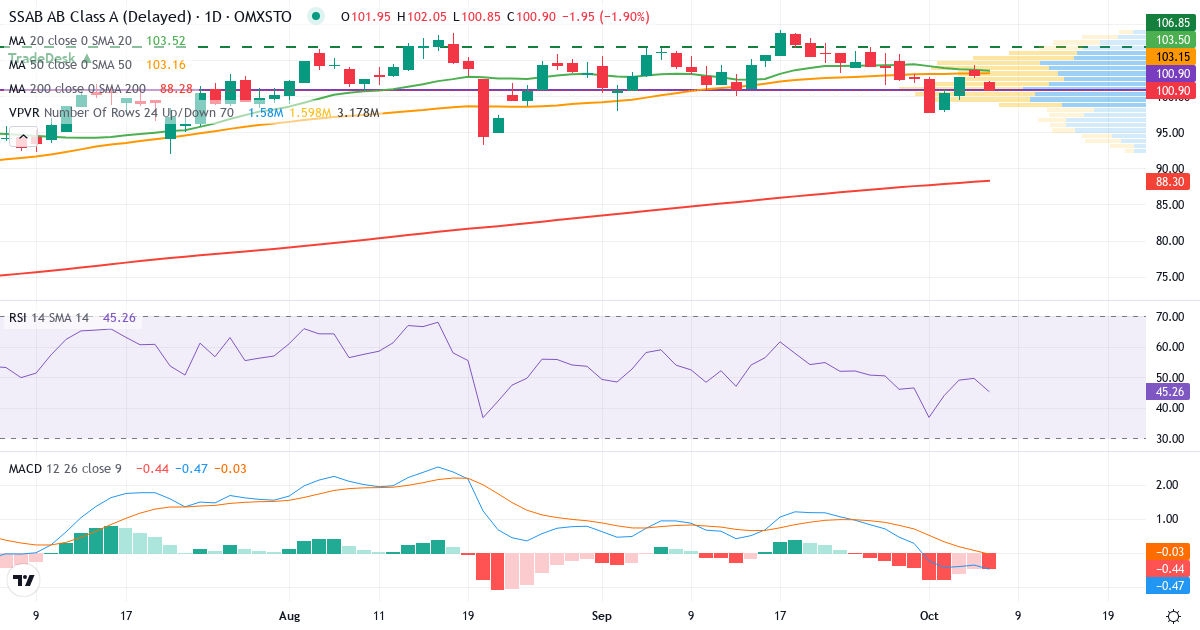
Task: Open the chart settings gear icon
Action: point(1172,615)
